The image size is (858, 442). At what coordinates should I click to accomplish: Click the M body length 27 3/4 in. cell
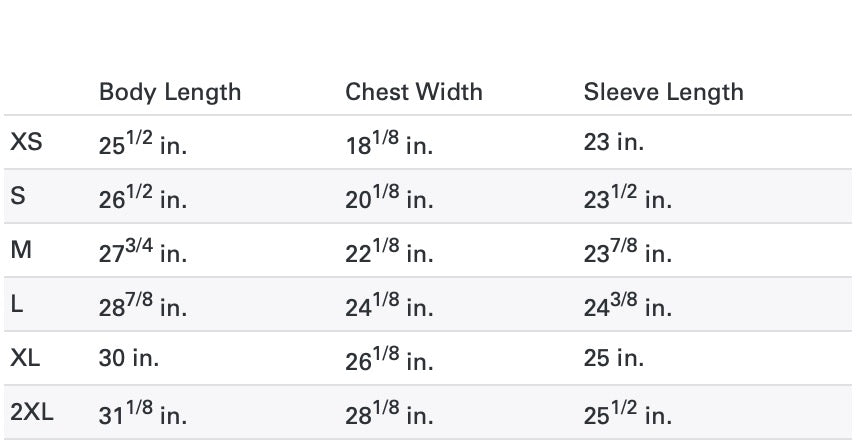click(143, 253)
